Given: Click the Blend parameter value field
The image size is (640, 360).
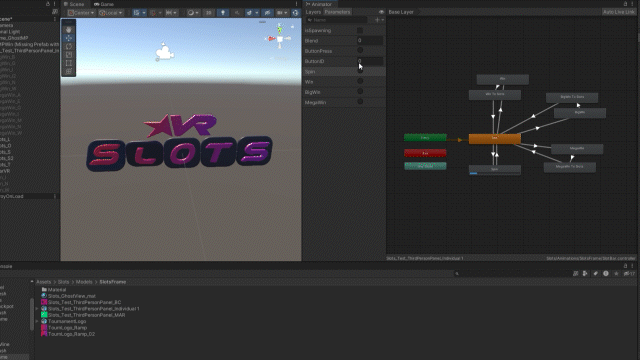Looking at the screenshot, I should pos(370,40).
